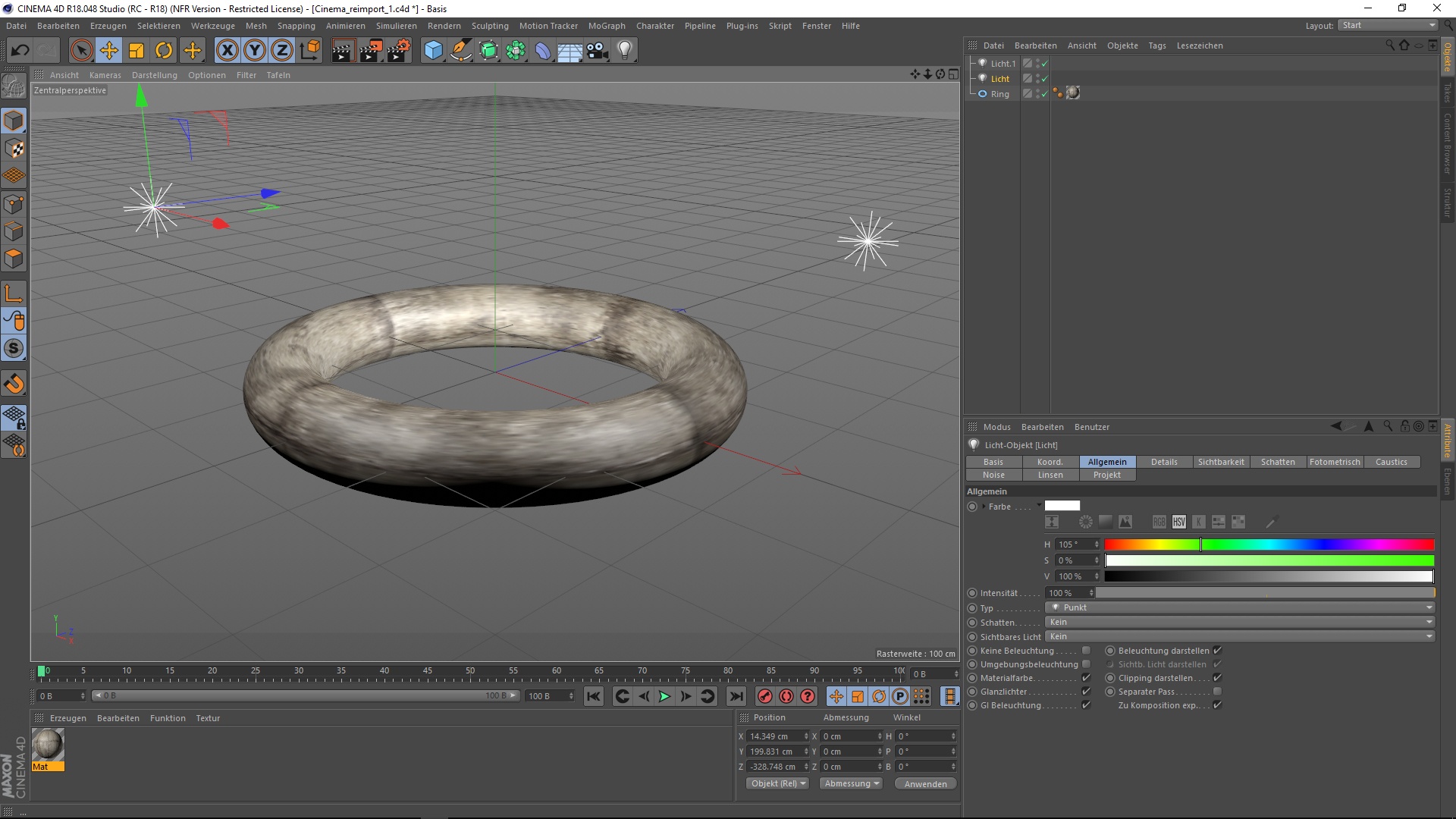Open the Spline pen tool
The image size is (1456, 819).
point(461,51)
